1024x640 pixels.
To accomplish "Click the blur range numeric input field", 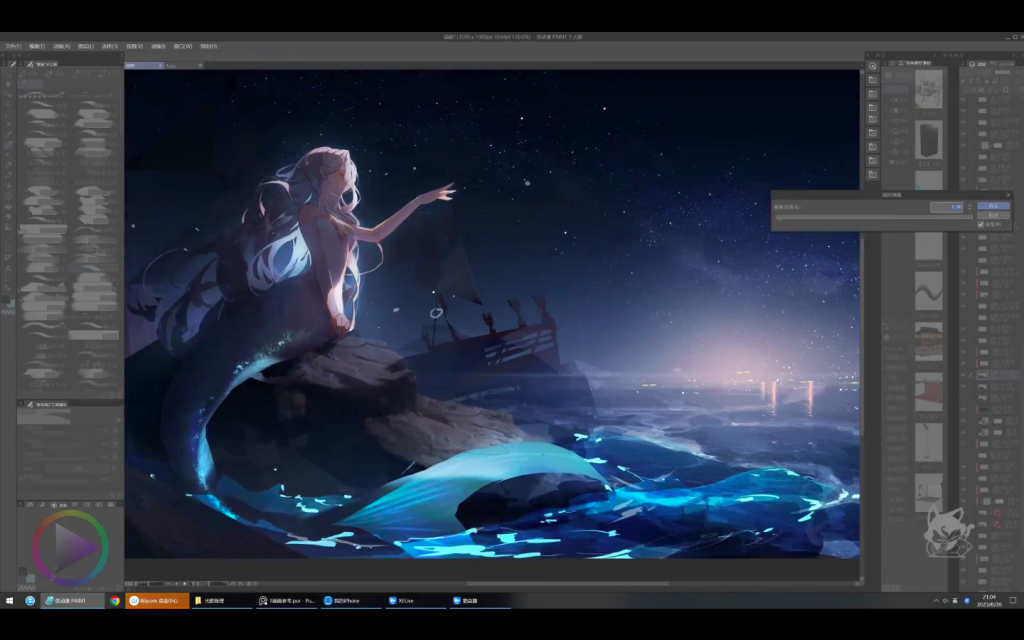I will [x=945, y=207].
